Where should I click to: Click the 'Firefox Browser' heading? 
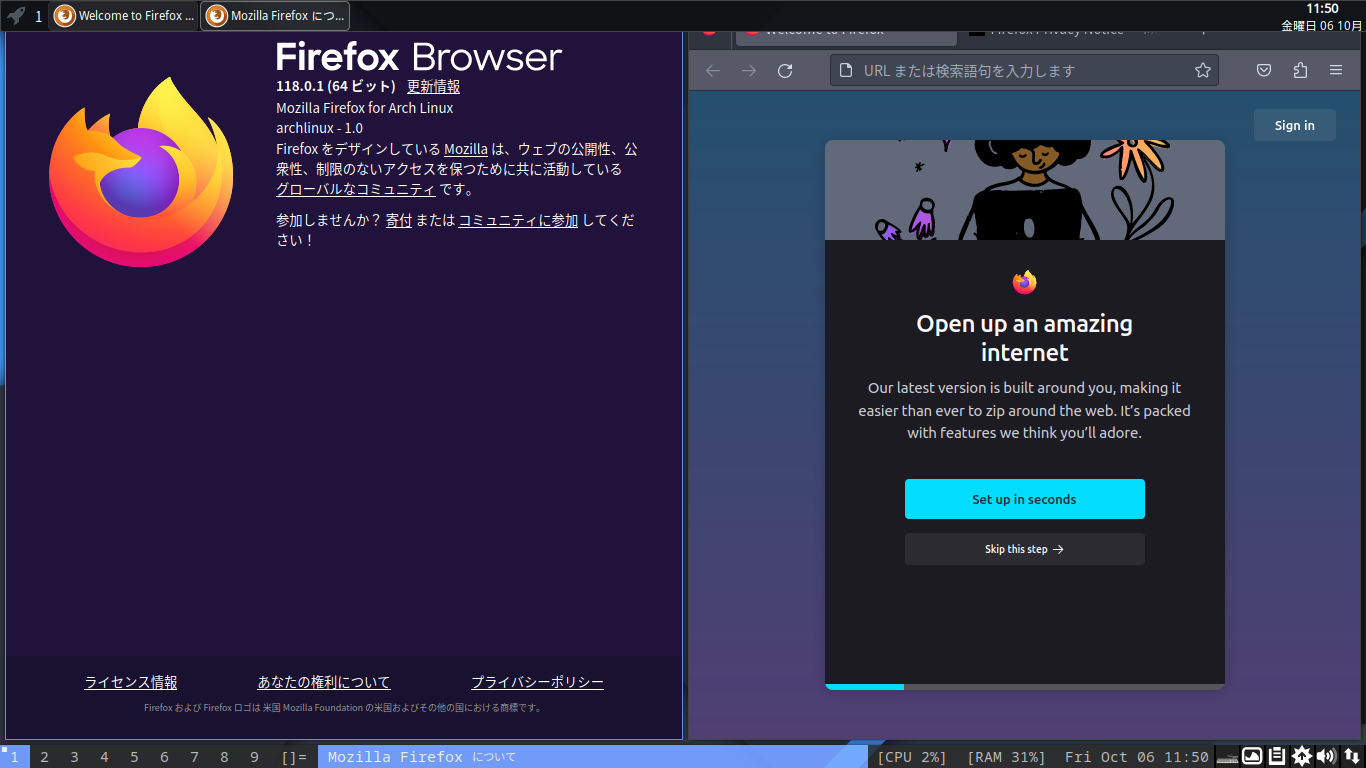[x=419, y=56]
